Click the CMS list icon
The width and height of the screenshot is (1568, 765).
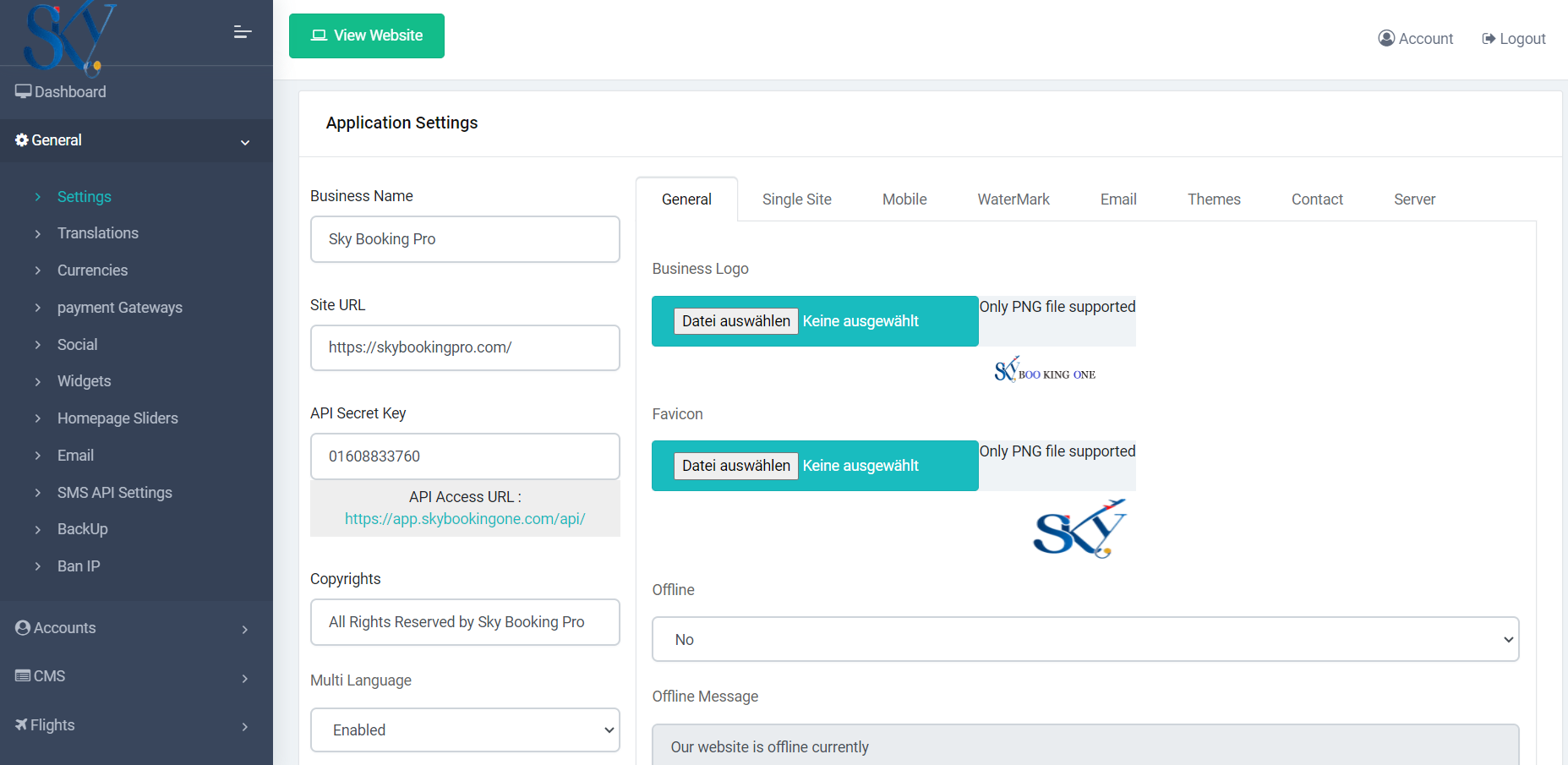pyautogui.click(x=23, y=676)
